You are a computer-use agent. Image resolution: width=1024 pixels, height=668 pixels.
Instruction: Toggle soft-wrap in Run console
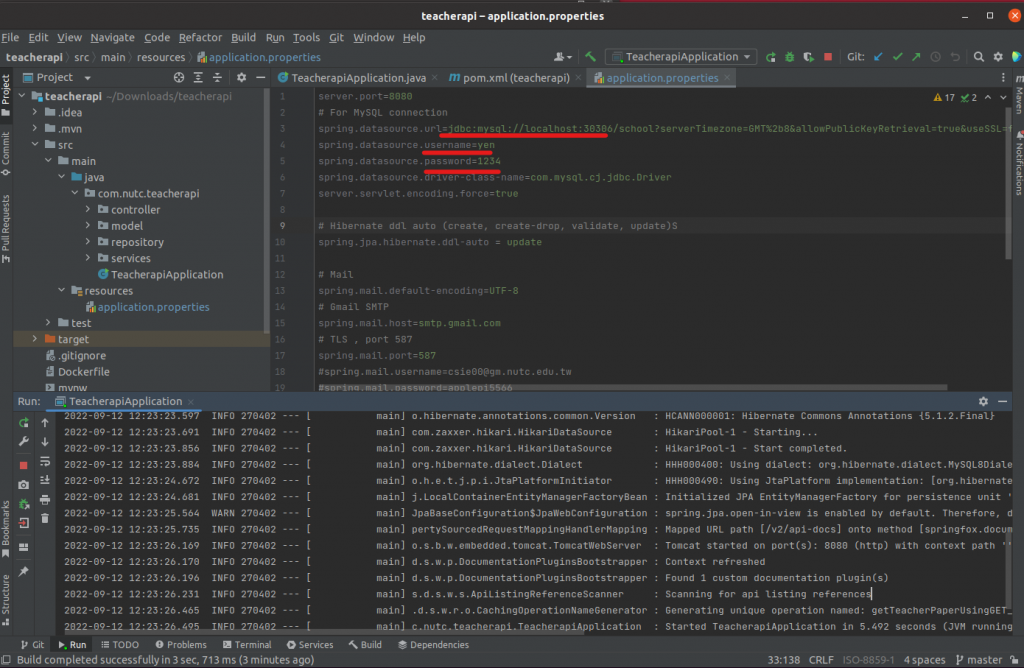[45, 461]
